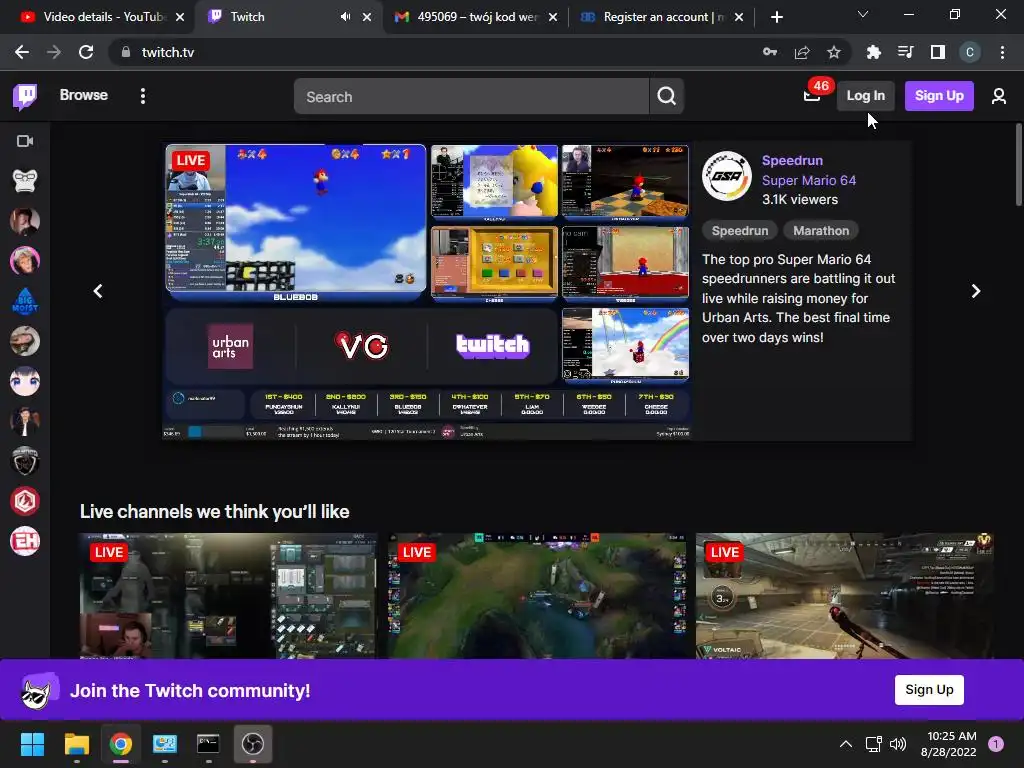The image size is (1024, 768).
Task: Open the terminal window taskbar icon
Action: pyautogui.click(x=208, y=744)
